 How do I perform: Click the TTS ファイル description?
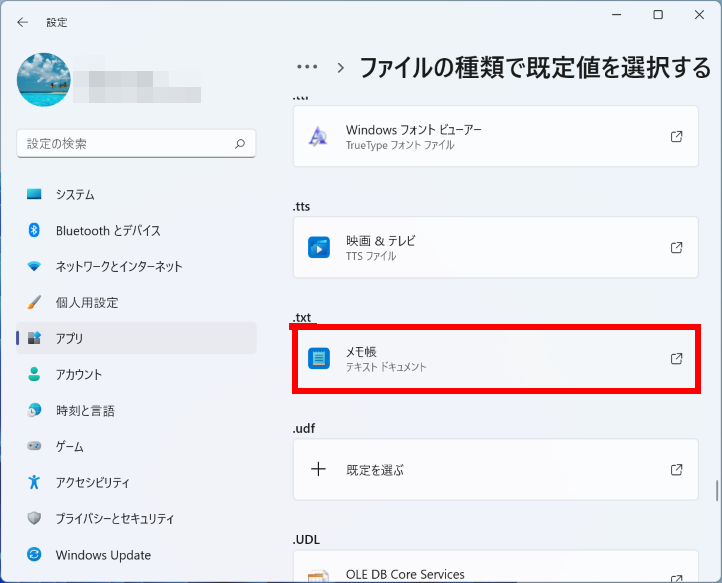tap(371, 256)
